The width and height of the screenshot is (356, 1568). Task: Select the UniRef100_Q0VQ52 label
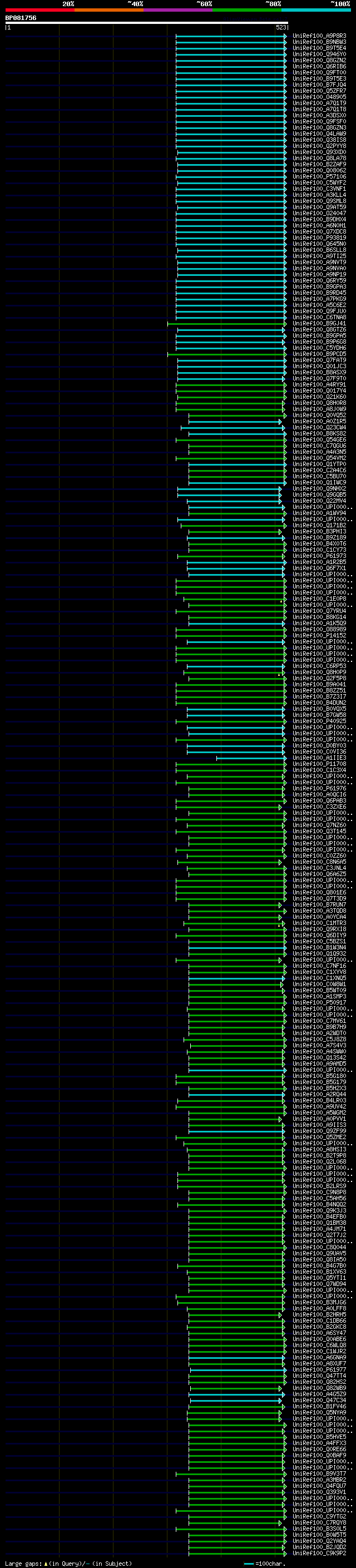pos(319,415)
